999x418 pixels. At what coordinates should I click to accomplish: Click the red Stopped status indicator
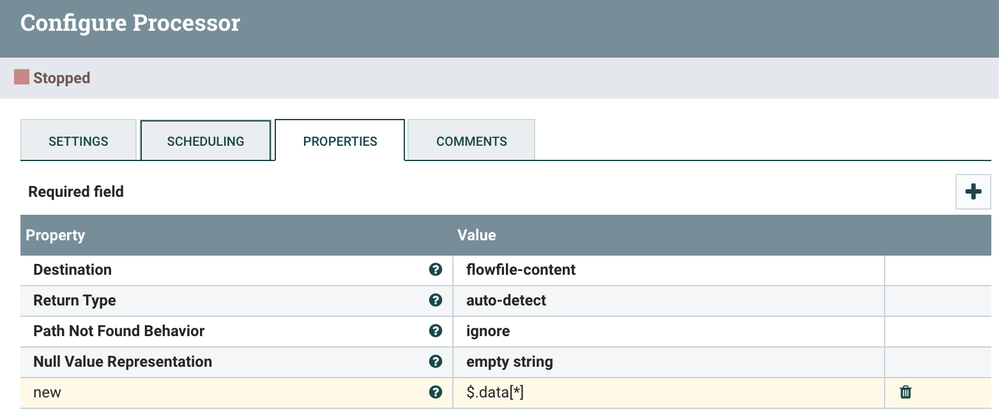[21, 77]
